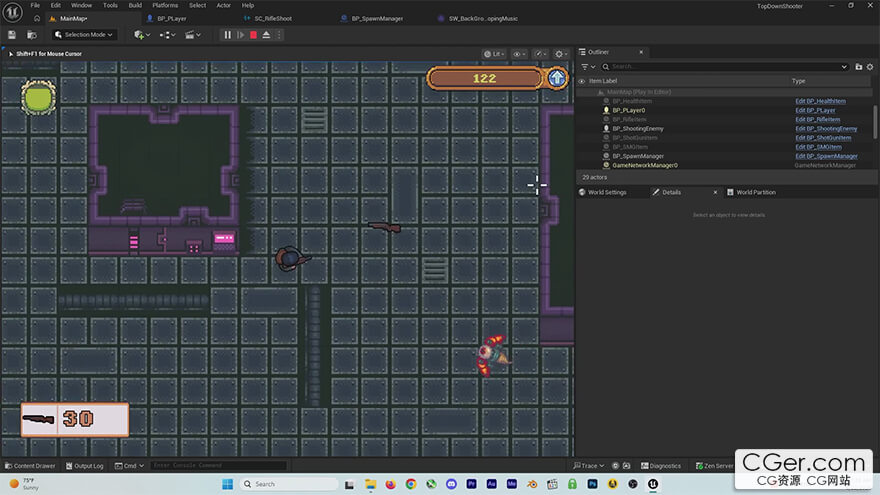Open the Edit menu

pos(56,5)
